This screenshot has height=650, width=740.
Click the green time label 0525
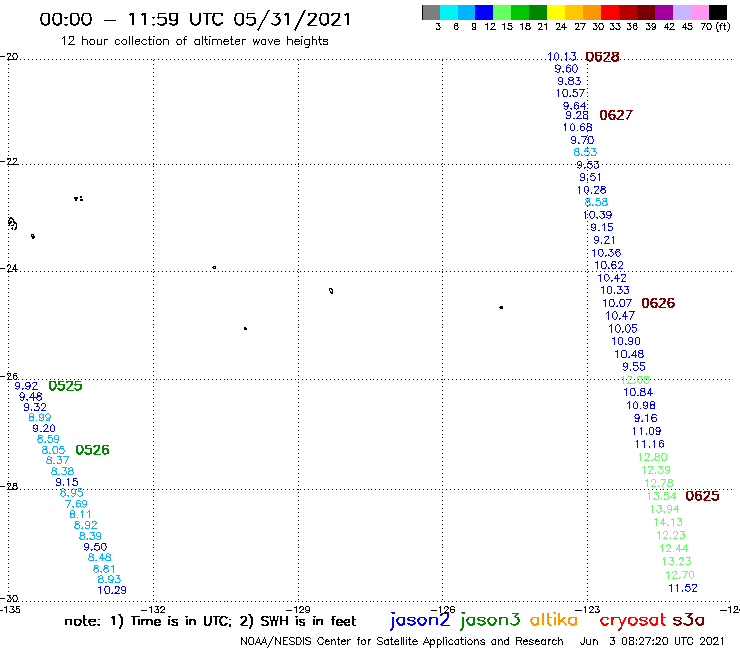[65, 386]
